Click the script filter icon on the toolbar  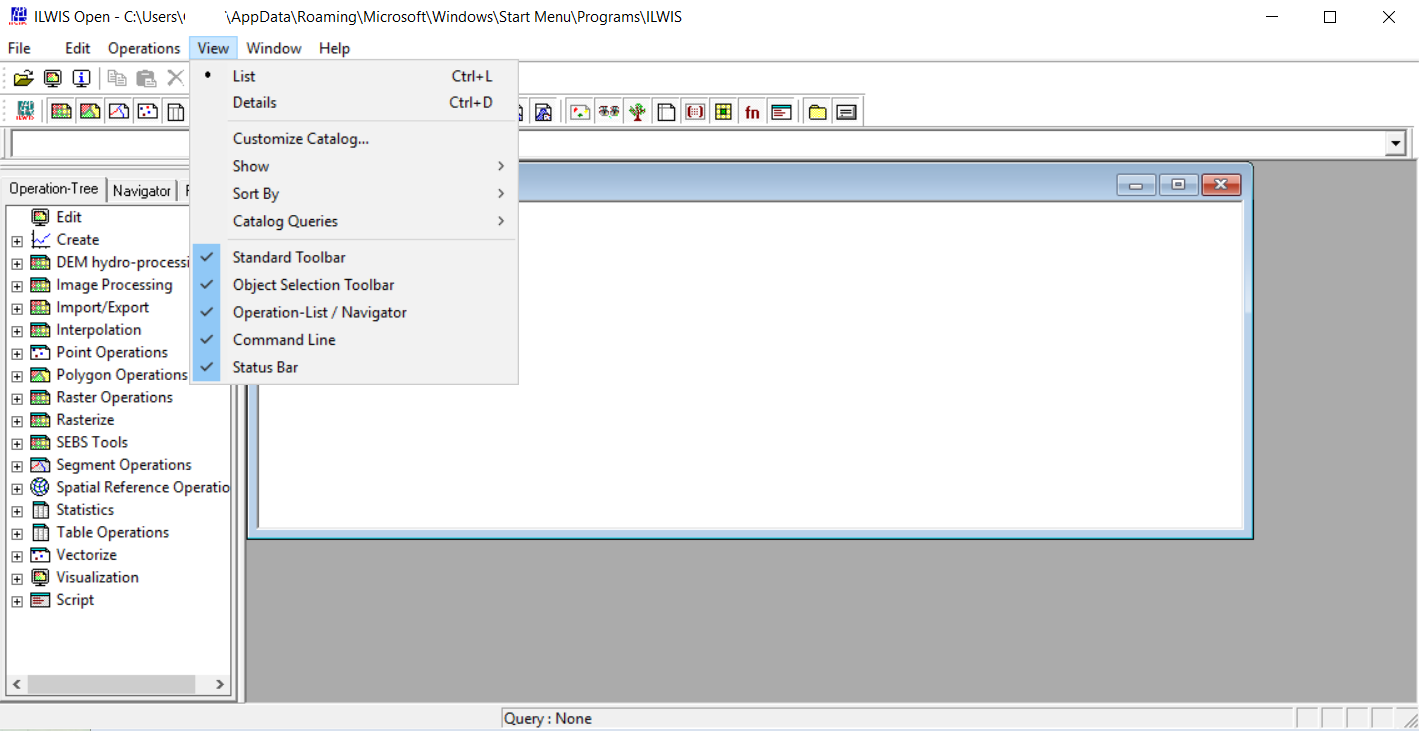pyautogui.click(x=780, y=111)
